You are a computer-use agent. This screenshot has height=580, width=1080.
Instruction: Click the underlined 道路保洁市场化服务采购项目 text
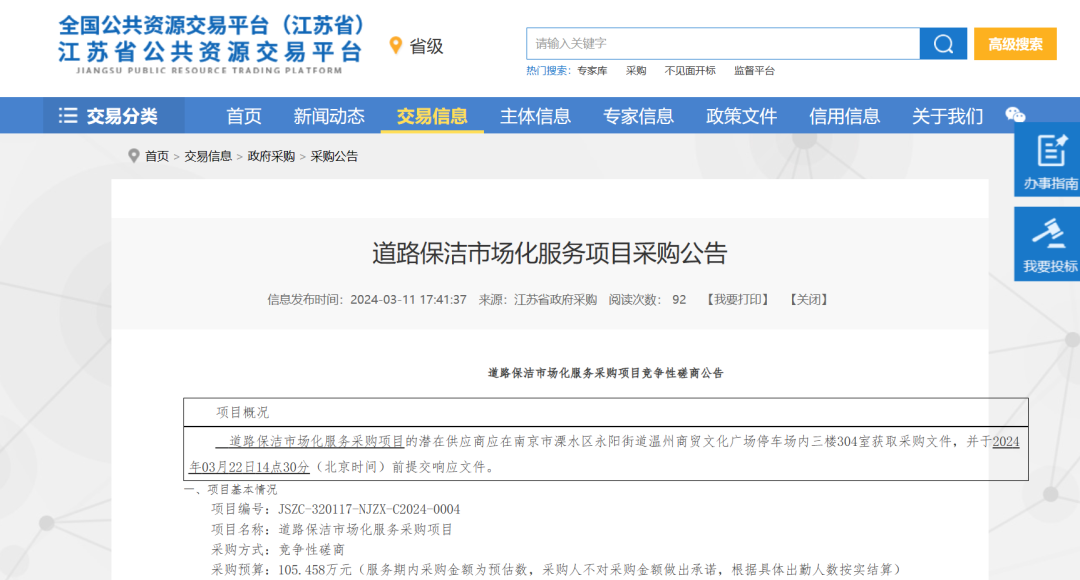click(316, 442)
